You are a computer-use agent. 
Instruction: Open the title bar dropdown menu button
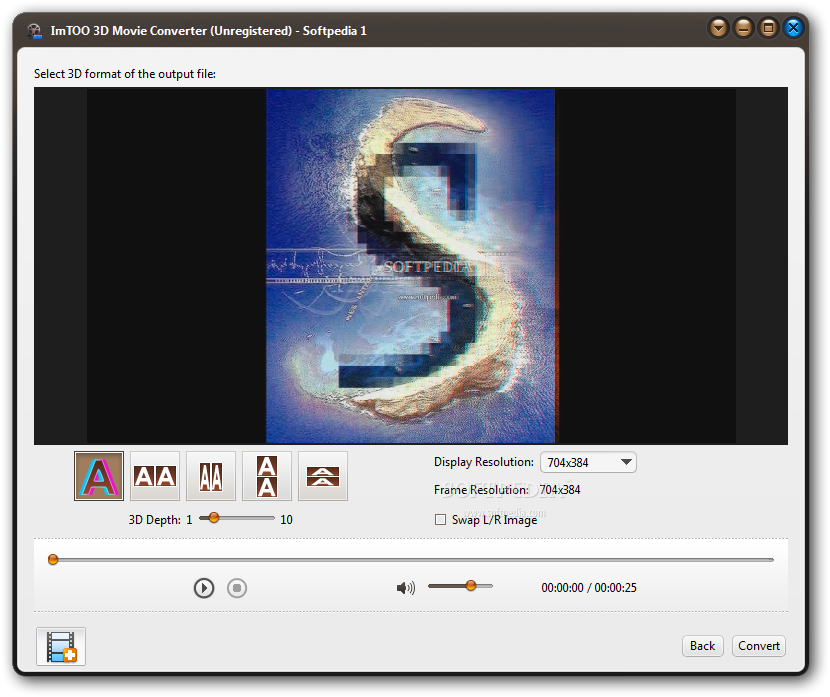tap(718, 28)
